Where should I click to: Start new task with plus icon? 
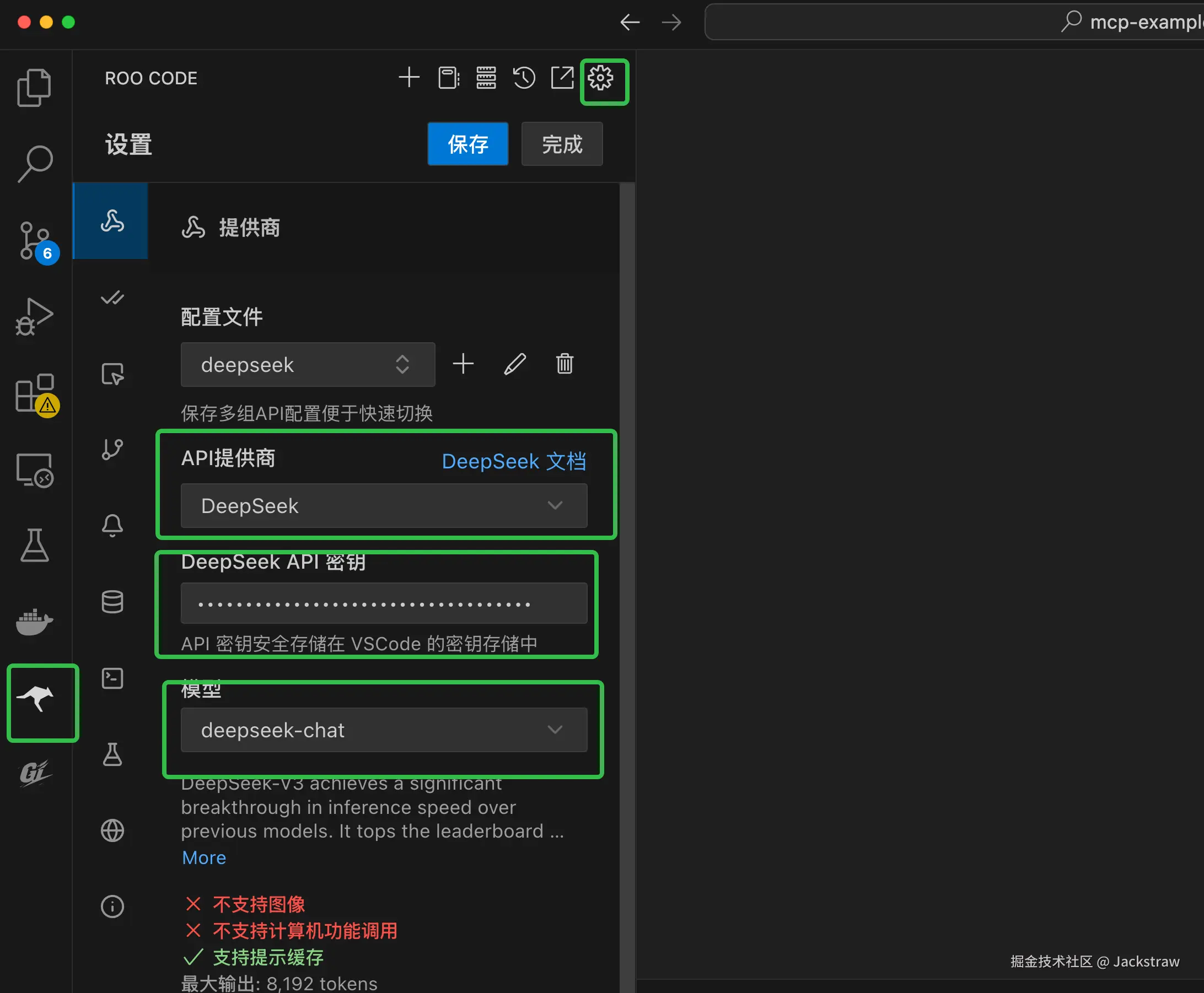tap(409, 78)
